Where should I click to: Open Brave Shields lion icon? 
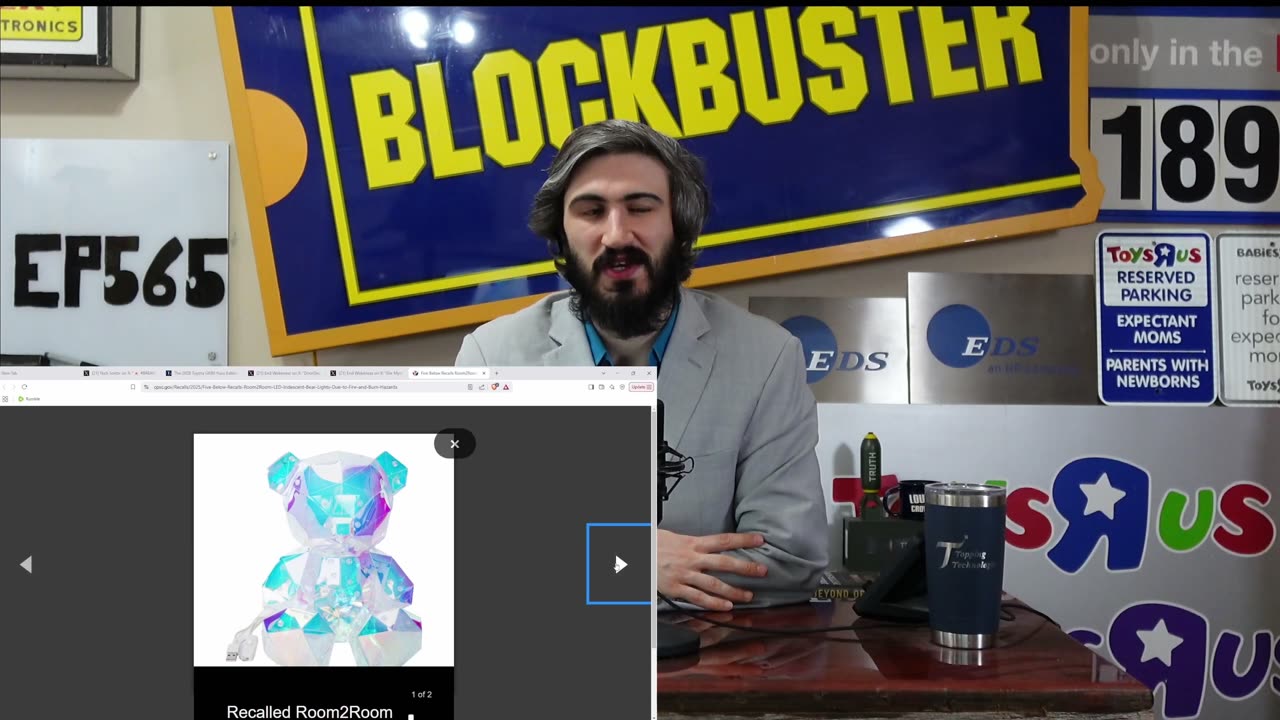pyautogui.click(x=495, y=387)
